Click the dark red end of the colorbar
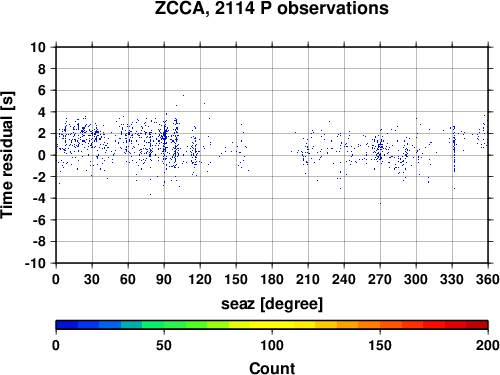500x375 pixels. (477, 325)
